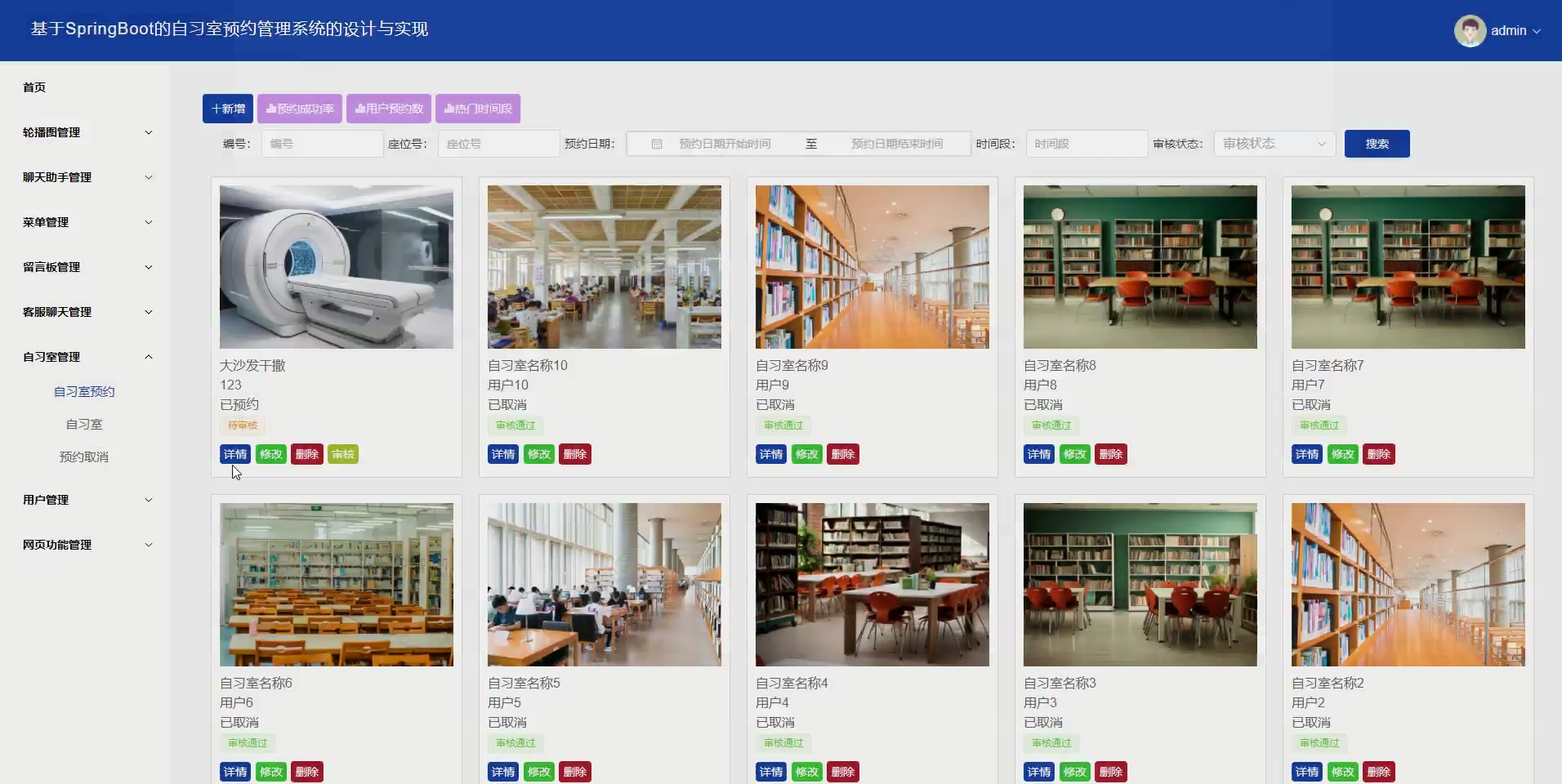Click 删除 for 自习室名称7
This screenshot has width=1562, height=784.
point(1379,454)
